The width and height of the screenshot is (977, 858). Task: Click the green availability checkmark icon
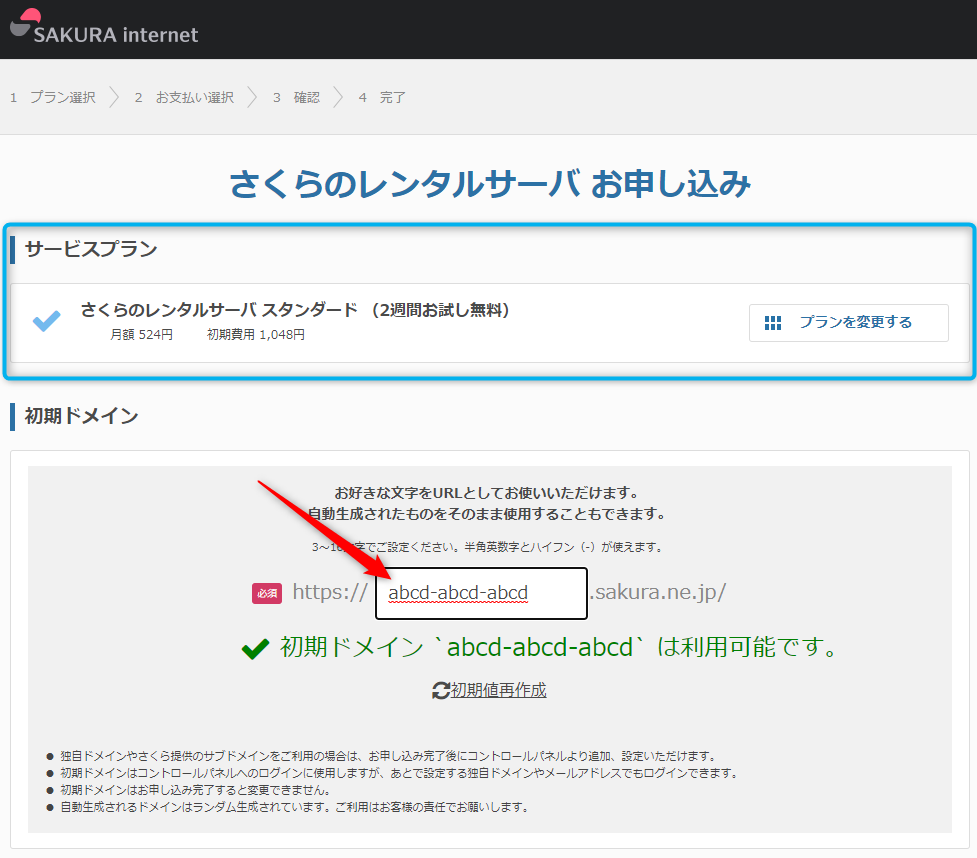[x=255, y=649]
